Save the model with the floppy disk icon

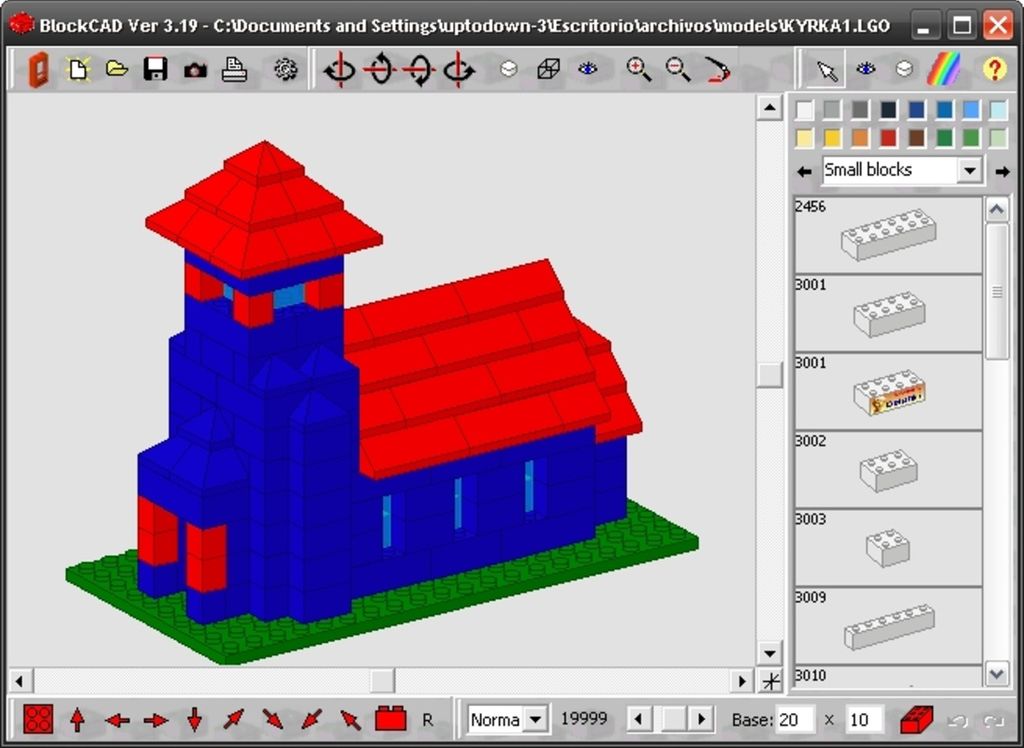point(155,69)
